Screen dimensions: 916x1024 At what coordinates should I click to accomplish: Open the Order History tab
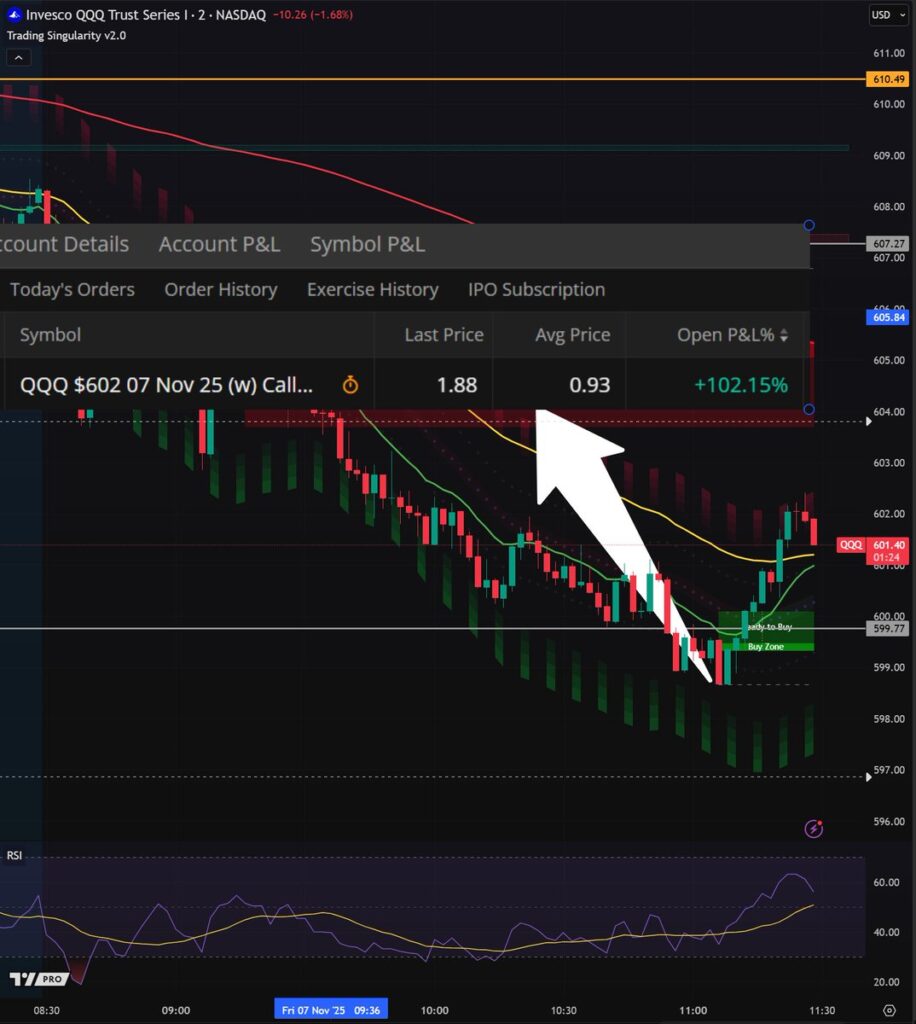(220, 290)
